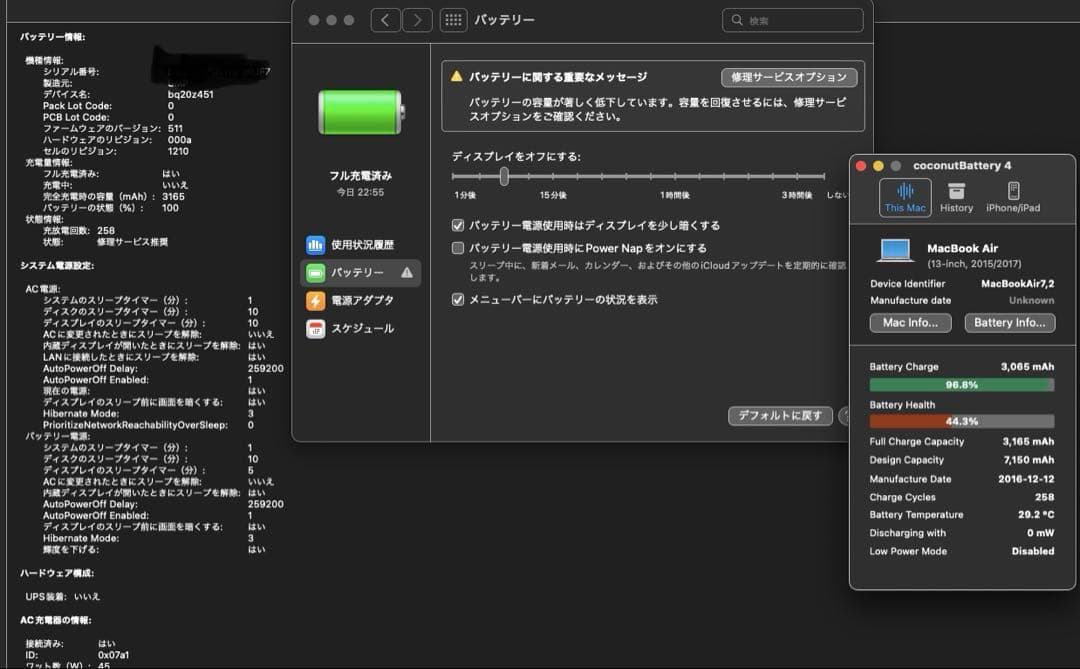Click the Low Power Mode Disabled value

[x=1032, y=551]
